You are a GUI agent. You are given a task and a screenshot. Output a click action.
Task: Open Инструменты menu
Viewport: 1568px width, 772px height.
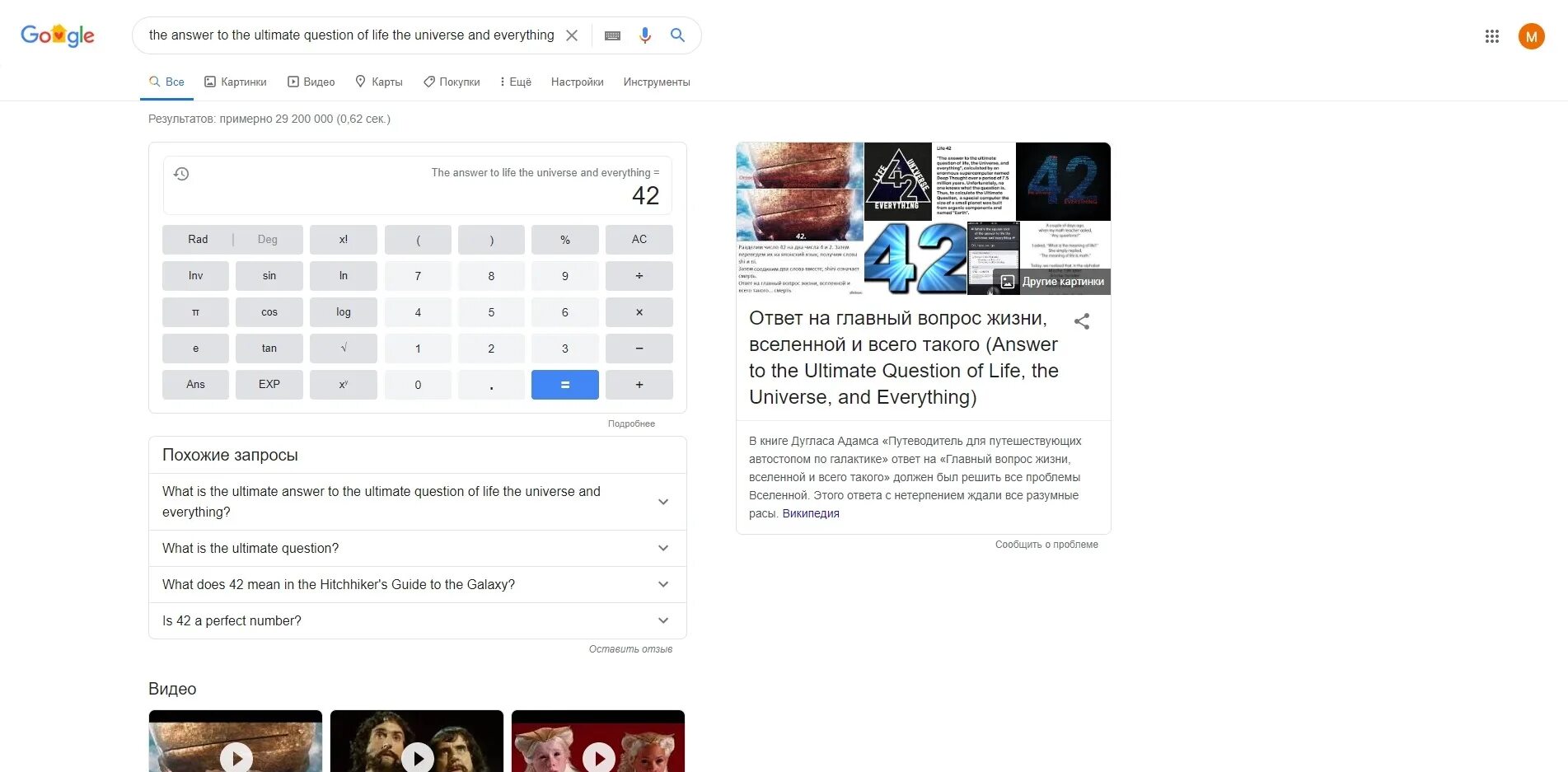pos(657,82)
